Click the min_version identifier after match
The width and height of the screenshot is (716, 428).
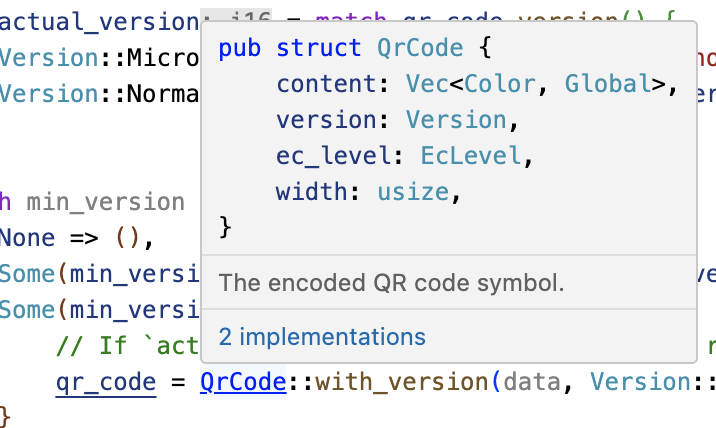point(105,202)
